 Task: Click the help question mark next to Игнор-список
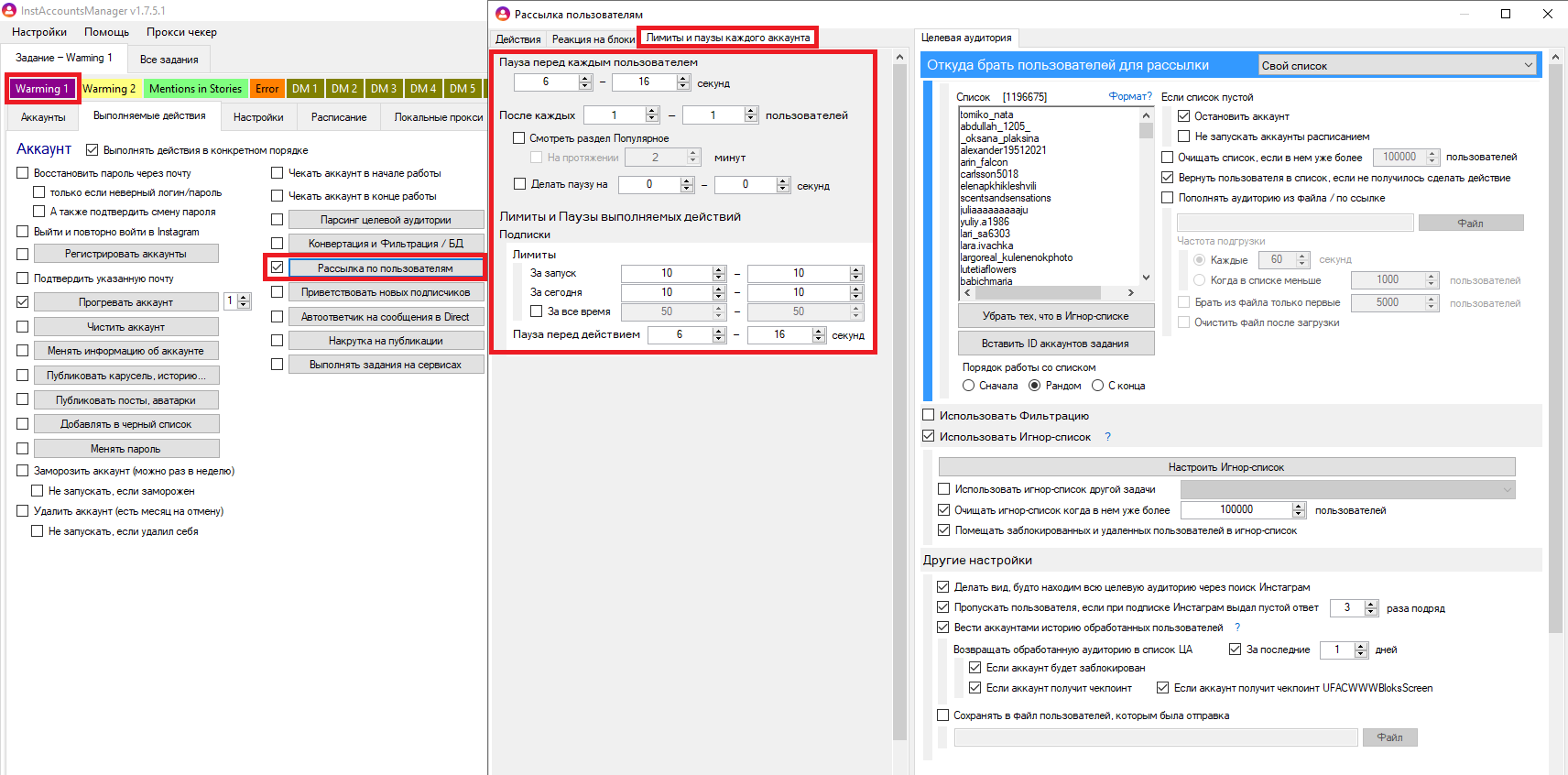(x=1107, y=437)
